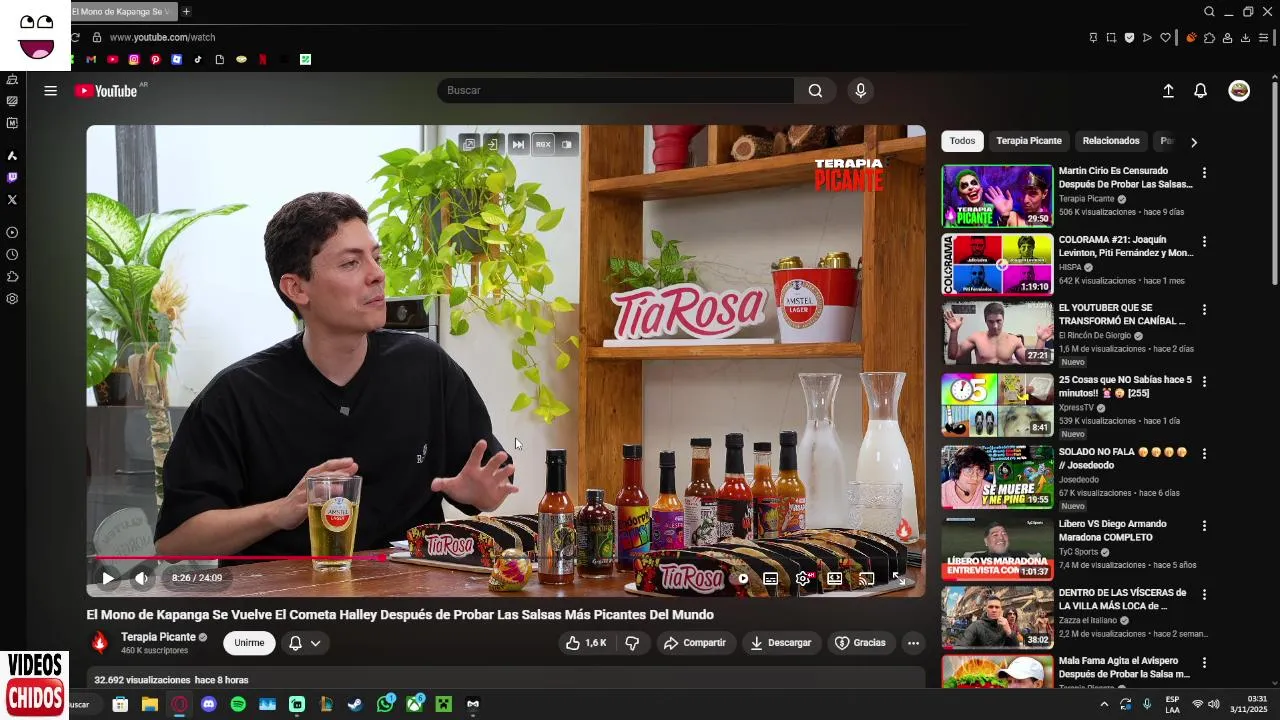Open the Instagram bookmark
The height and width of the screenshot is (720, 1280).
[134, 59]
